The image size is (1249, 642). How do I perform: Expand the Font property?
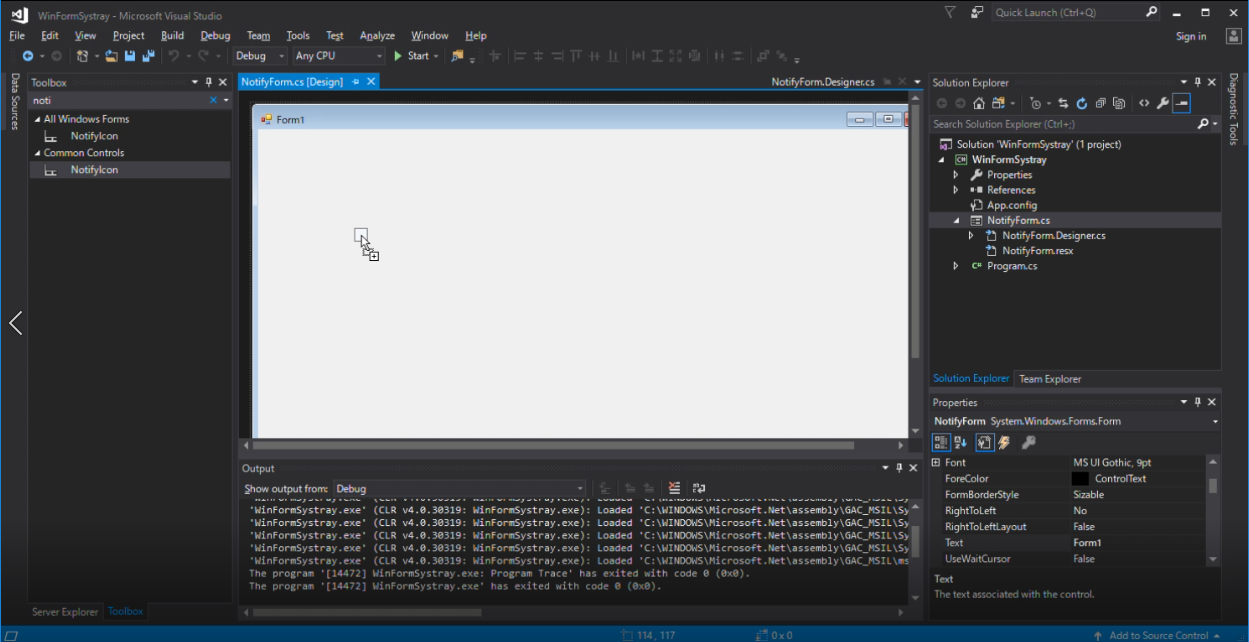(936, 463)
